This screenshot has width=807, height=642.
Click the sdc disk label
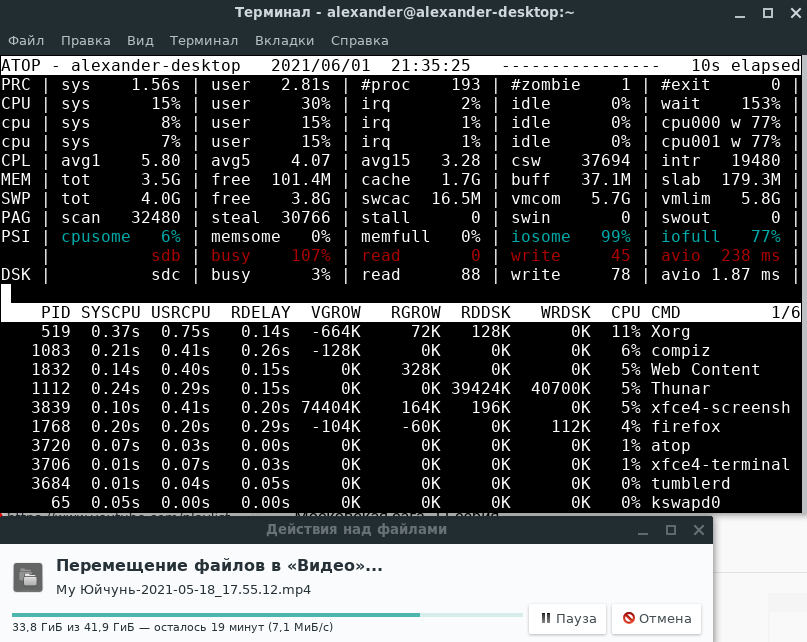(166, 275)
